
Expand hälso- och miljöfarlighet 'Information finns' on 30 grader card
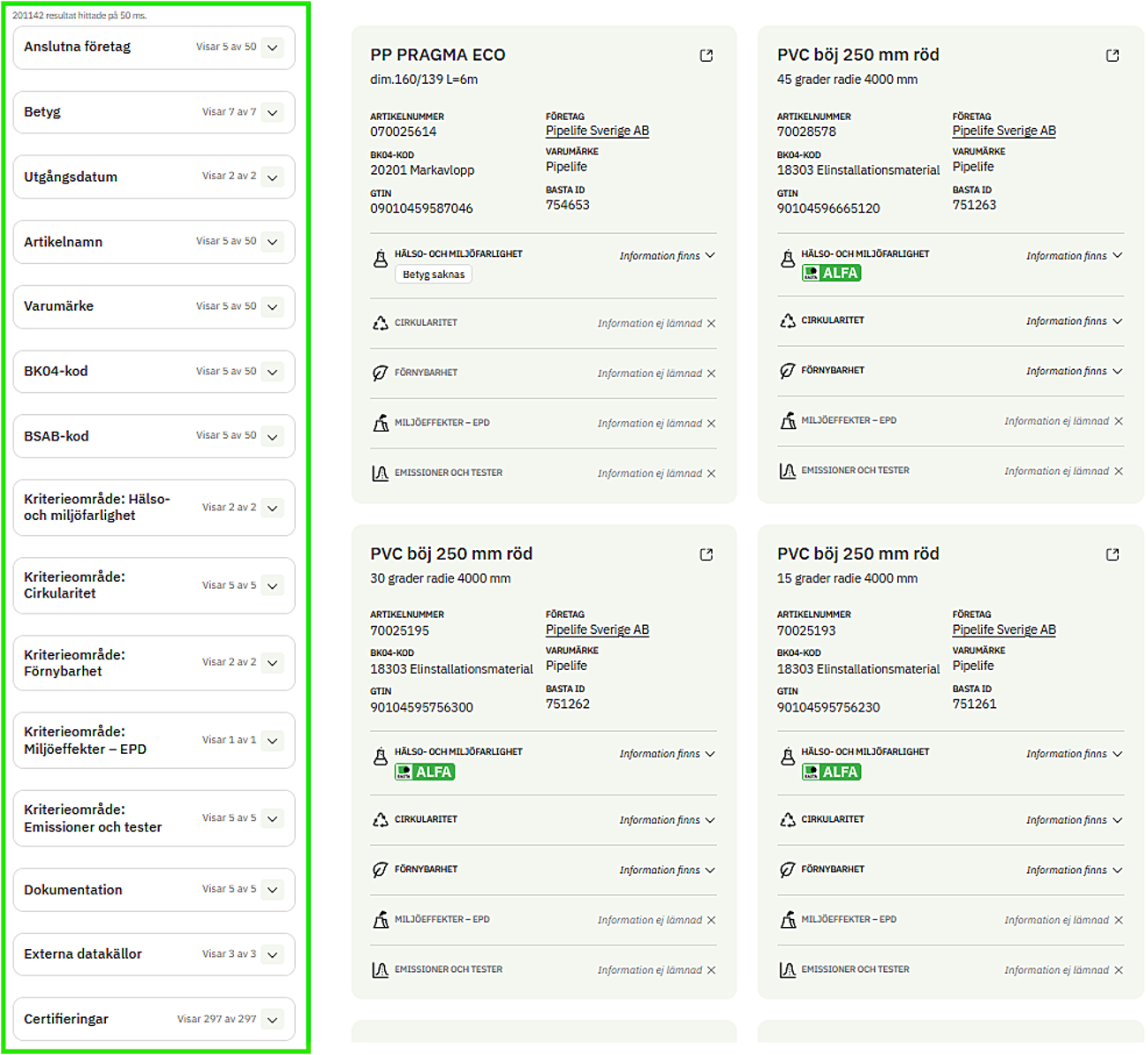click(x=668, y=754)
